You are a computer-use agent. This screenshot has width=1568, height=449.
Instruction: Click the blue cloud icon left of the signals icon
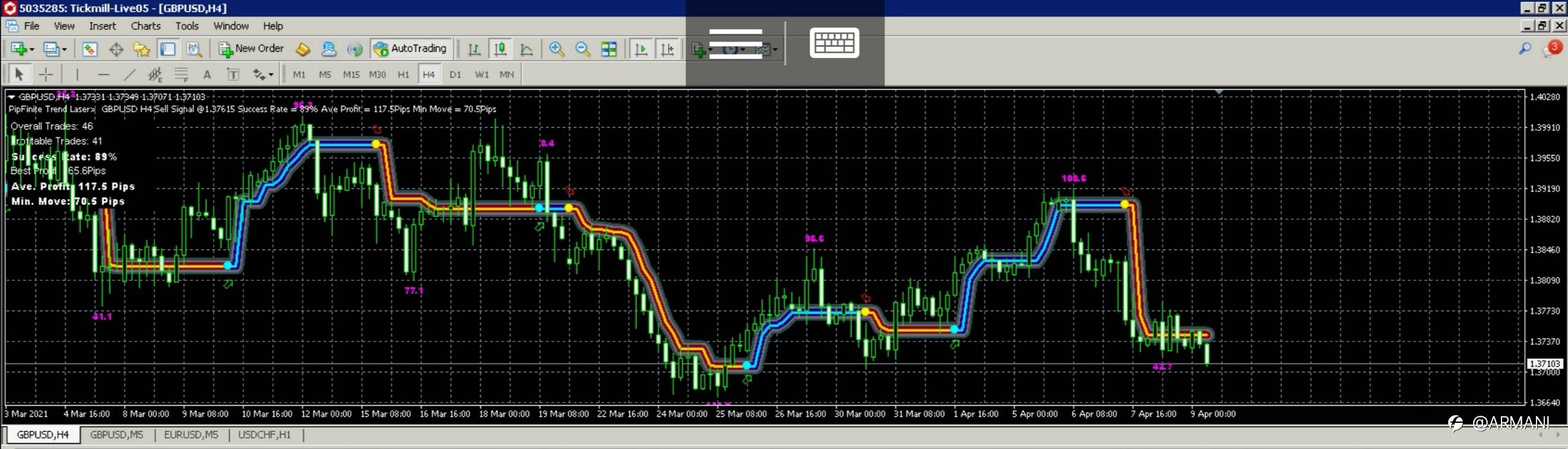pyautogui.click(x=328, y=49)
